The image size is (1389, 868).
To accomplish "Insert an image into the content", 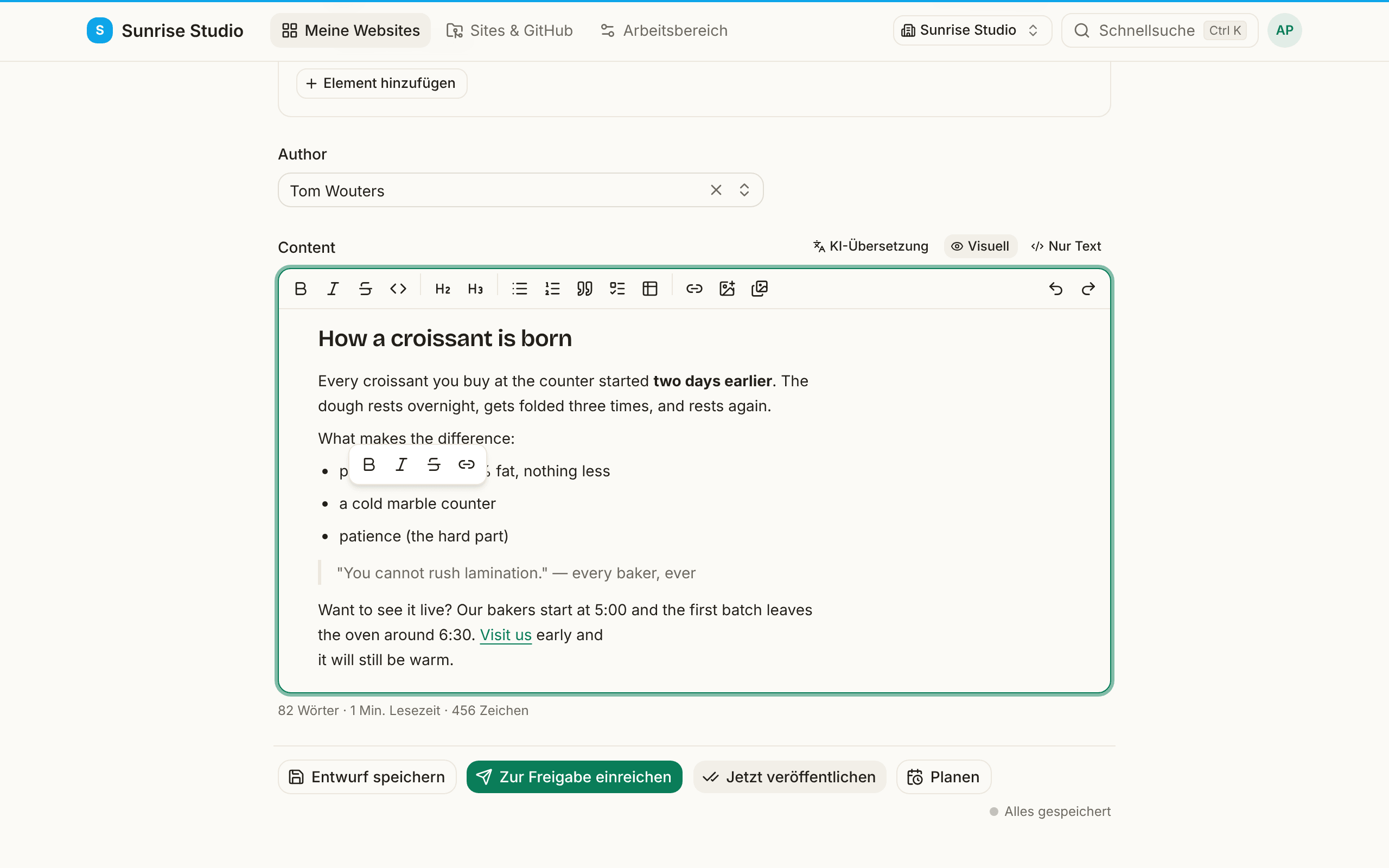I will click(x=727, y=289).
